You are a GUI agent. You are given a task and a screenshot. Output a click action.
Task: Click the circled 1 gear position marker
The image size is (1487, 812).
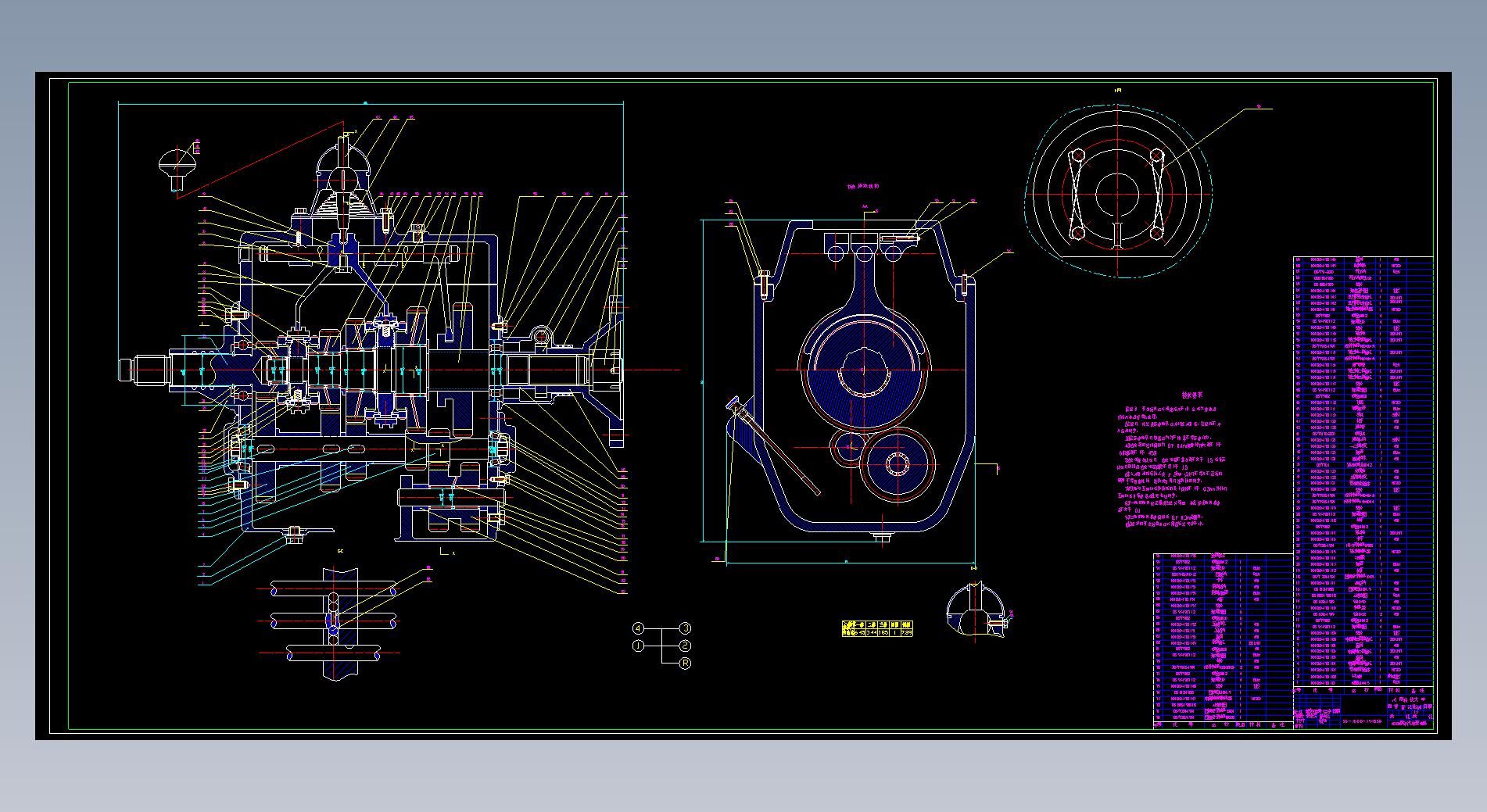[x=638, y=646]
